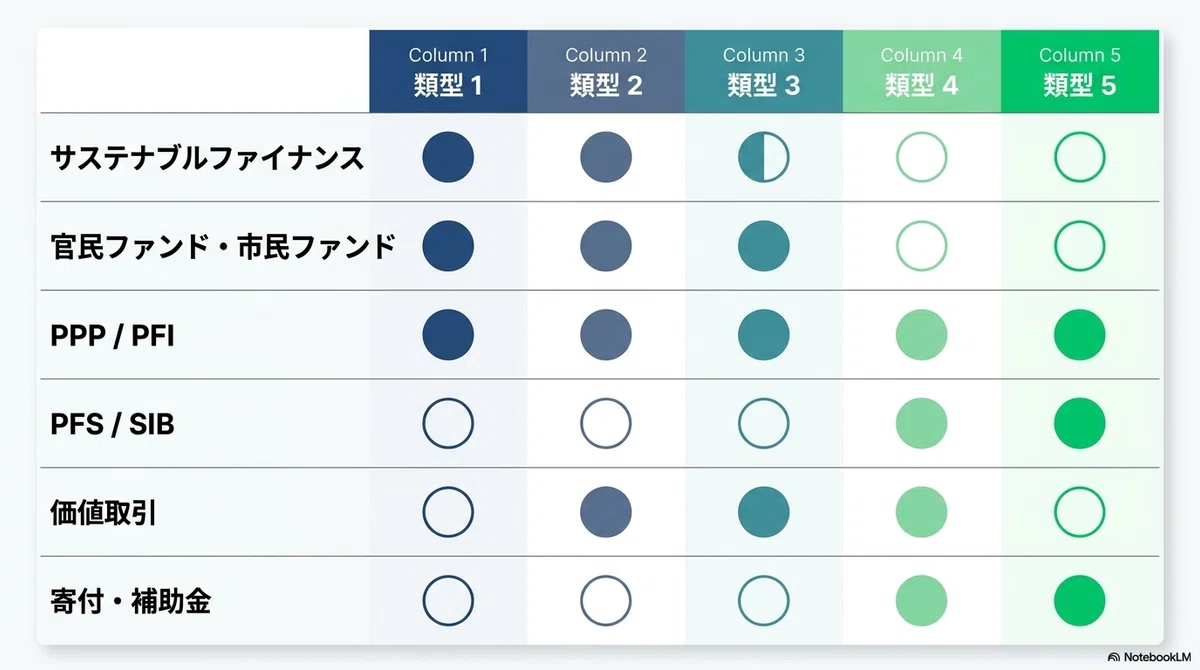Select the 寄付・補助金 row label
Viewport: 1200px width, 670px height.
(130, 602)
